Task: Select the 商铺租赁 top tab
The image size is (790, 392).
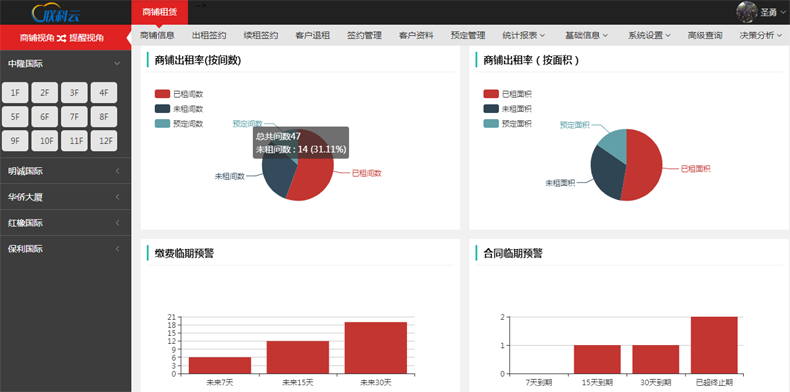Action: coord(159,12)
